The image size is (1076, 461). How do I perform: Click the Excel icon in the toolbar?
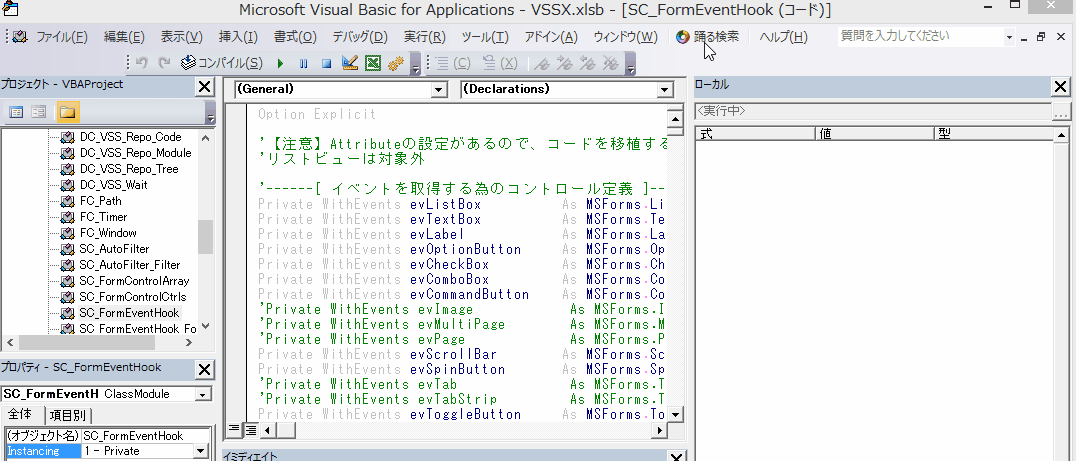click(x=372, y=63)
